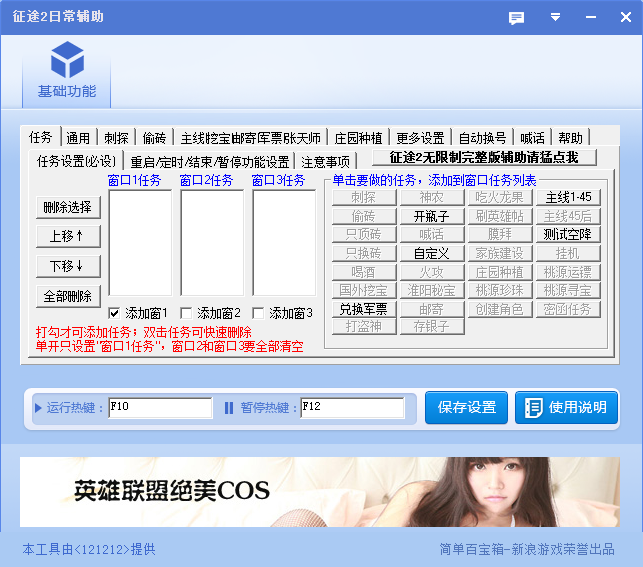The width and height of the screenshot is (643, 567).
Task: Click the run play triangle icon
Action: (38, 408)
